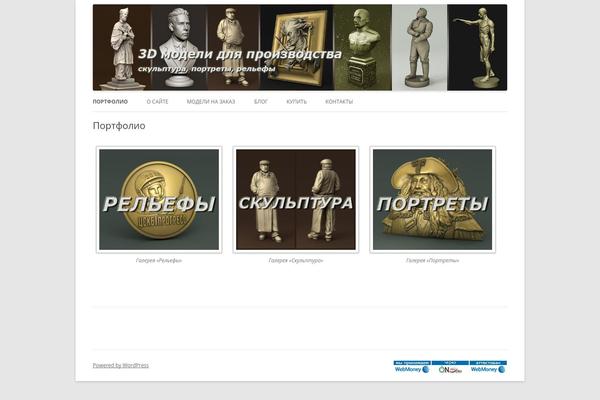The width and height of the screenshot is (600, 400).
Task: Open the ПОРТФОЛИО menu item
Action: coord(110,102)
